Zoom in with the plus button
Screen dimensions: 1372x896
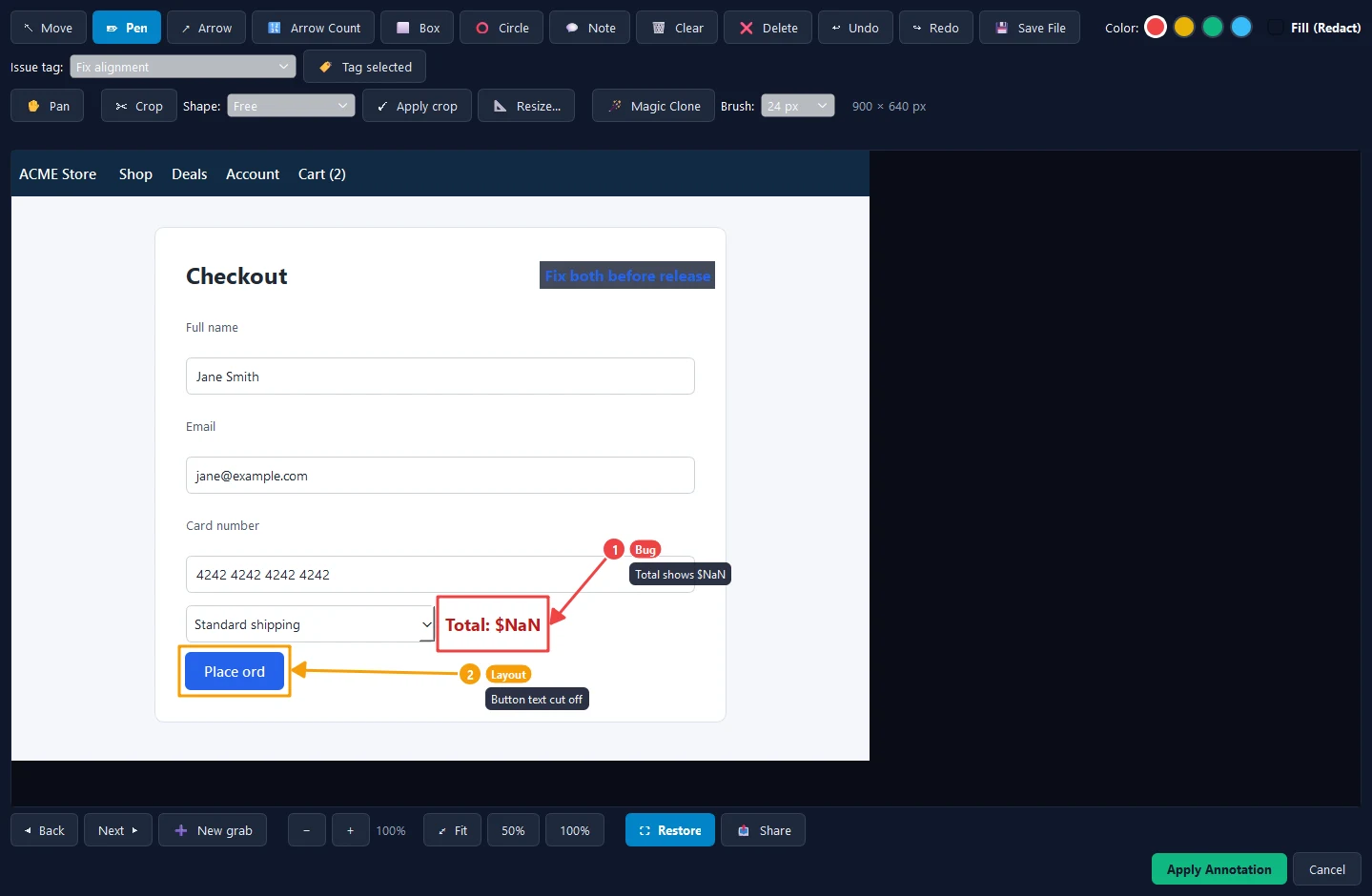click(351, 830)
